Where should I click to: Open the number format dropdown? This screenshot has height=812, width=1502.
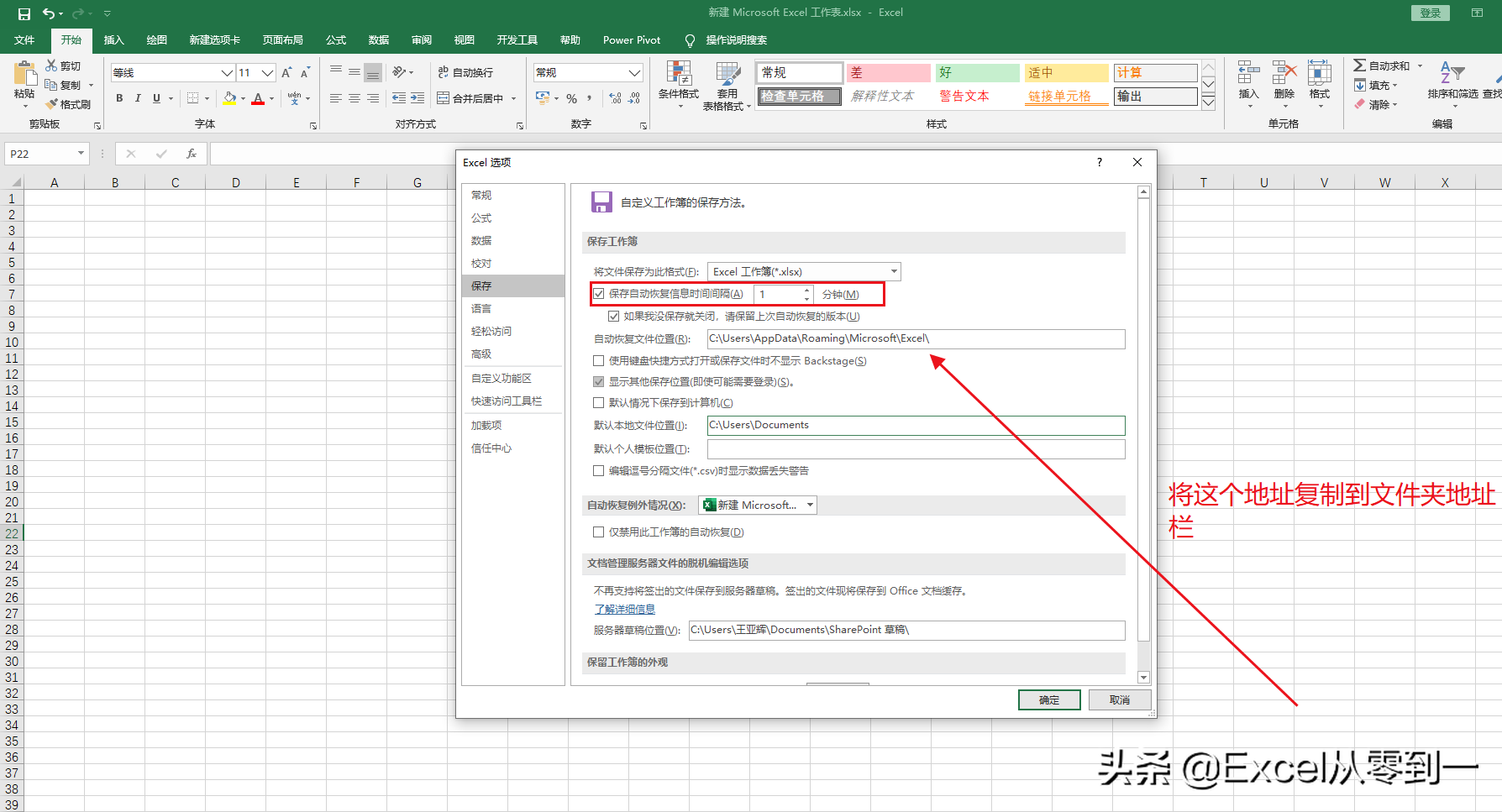pyautogui.click(x=635, y=73)
